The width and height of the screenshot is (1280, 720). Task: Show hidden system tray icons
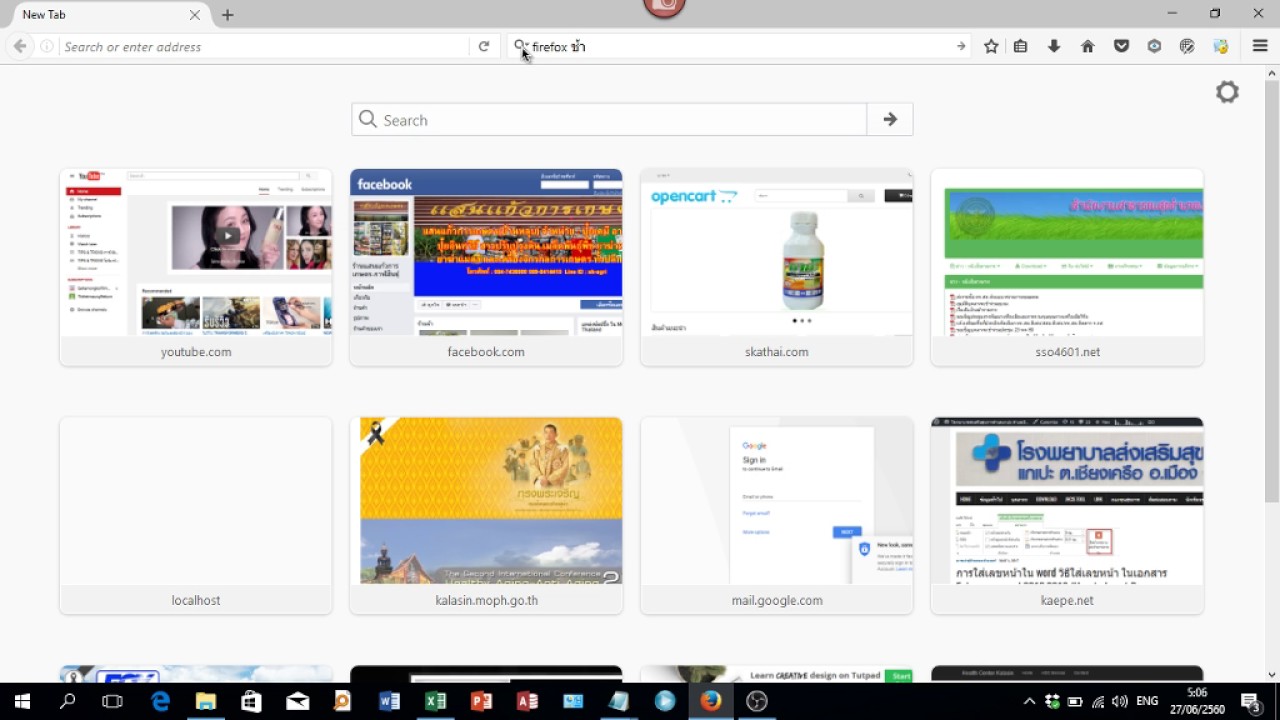pos(1029,701)
